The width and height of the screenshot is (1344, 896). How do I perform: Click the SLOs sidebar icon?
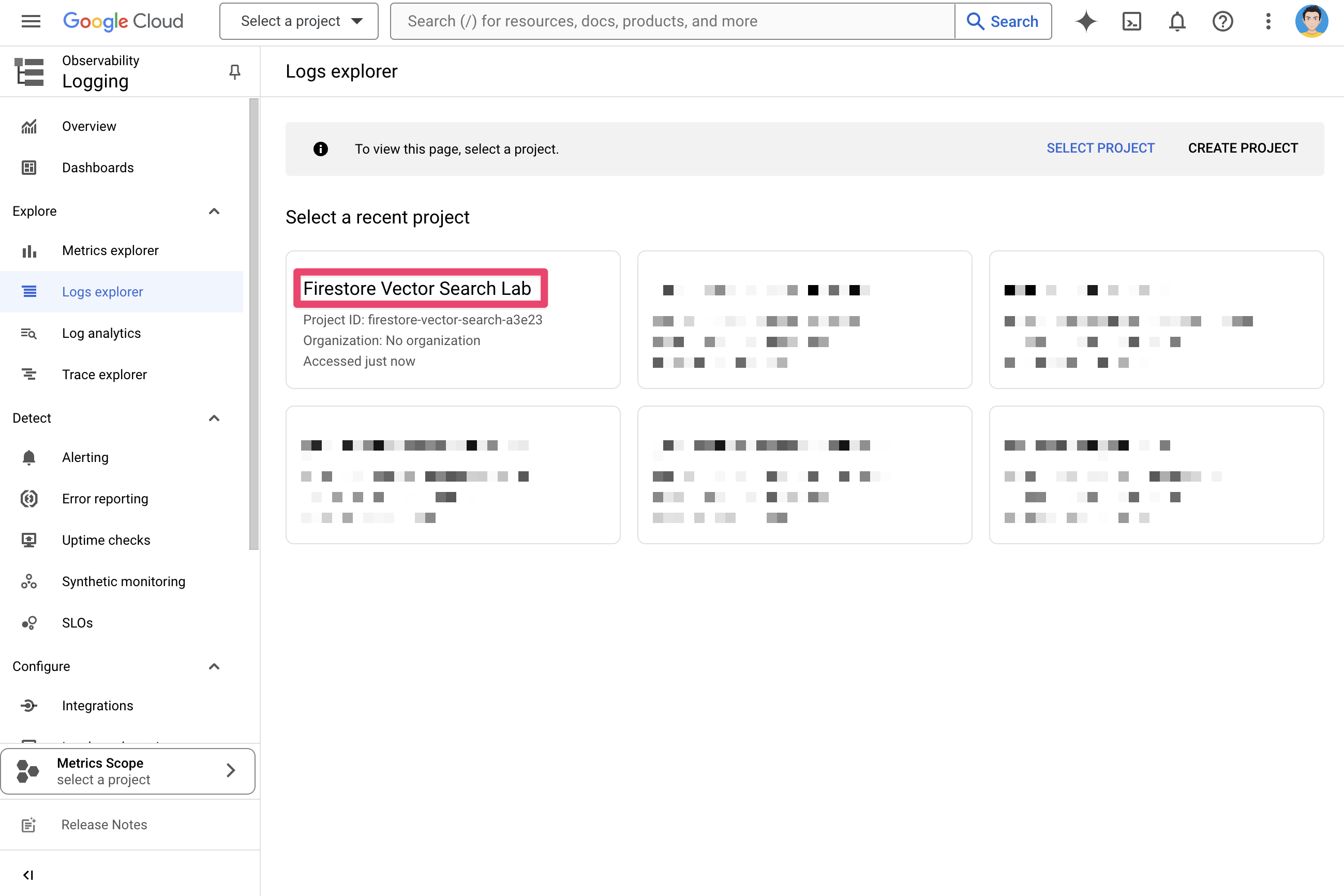point(28,623)
